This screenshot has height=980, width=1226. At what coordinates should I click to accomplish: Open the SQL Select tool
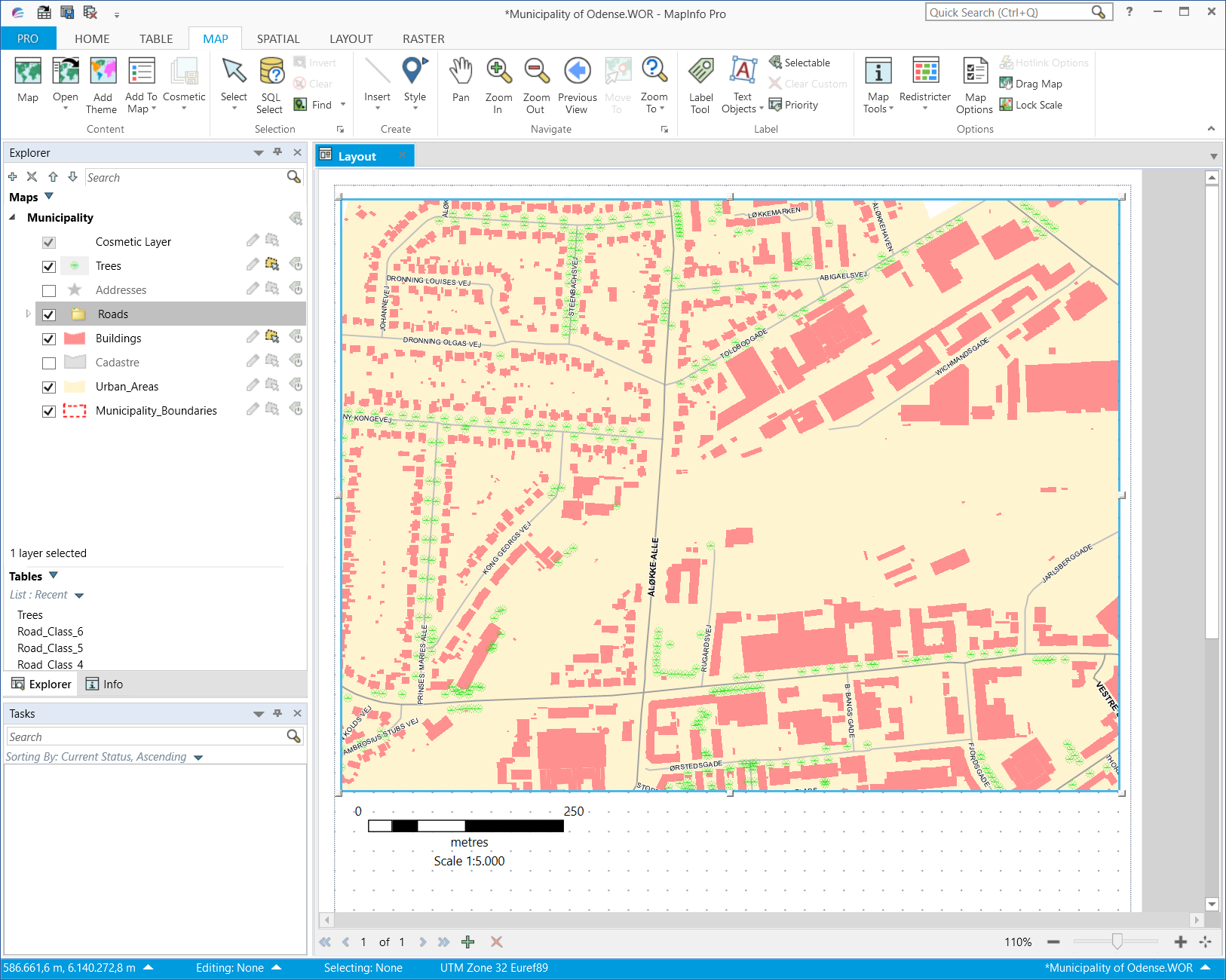click(x=270, y=83)
